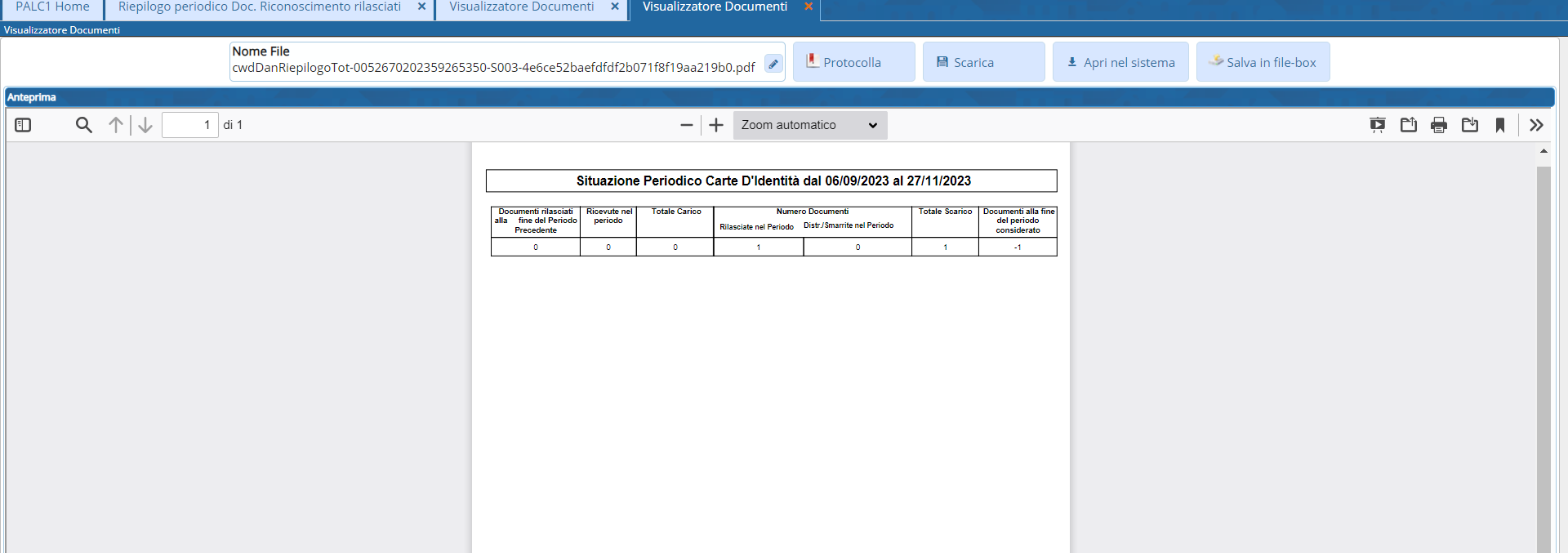1568x553 pixels.
Task: Click the scrollbar up arrow
Action: tap(1543, 151)
